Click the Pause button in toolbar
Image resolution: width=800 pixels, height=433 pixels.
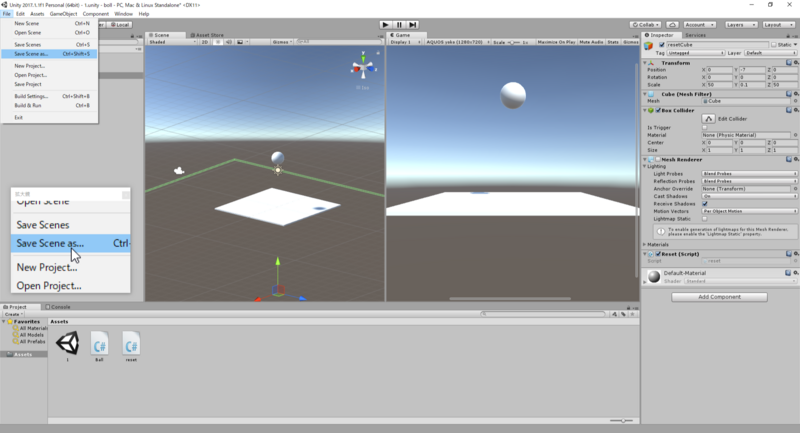tap(399, 24)
